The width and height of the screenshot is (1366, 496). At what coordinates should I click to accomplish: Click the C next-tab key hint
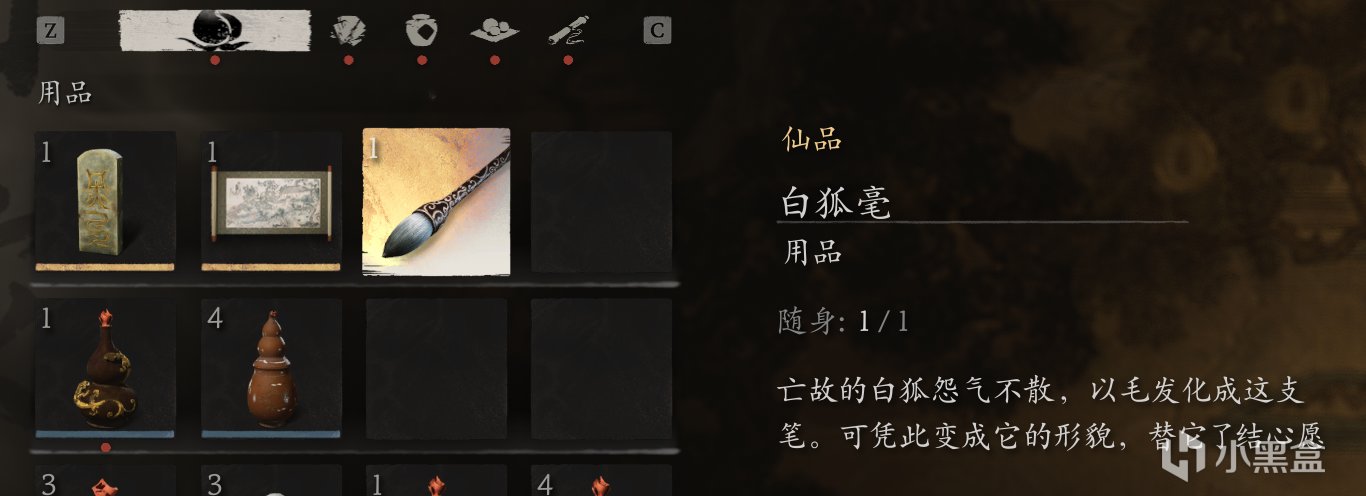[656, 31]
